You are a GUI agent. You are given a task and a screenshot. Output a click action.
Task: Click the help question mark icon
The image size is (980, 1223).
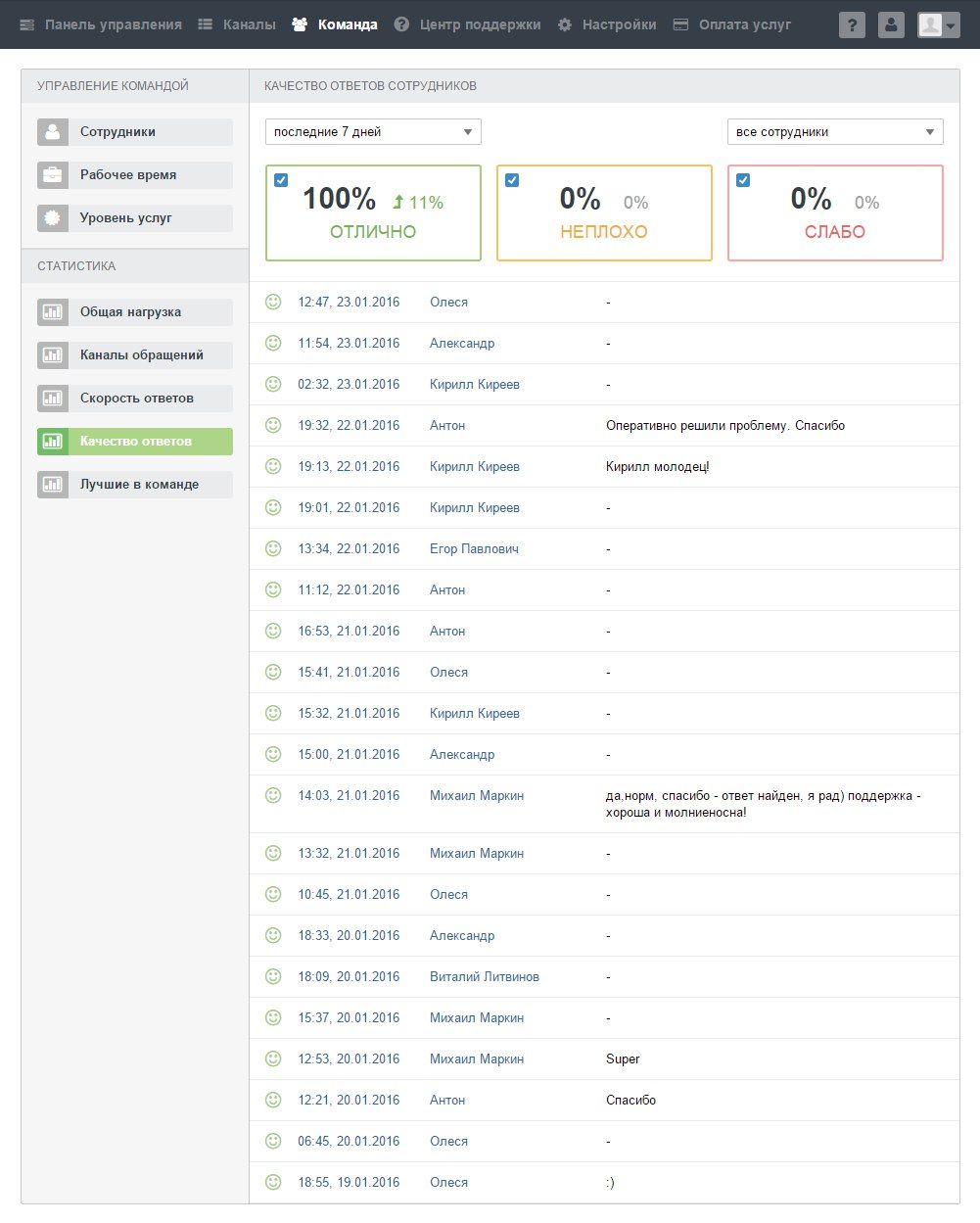coord(852,25)
